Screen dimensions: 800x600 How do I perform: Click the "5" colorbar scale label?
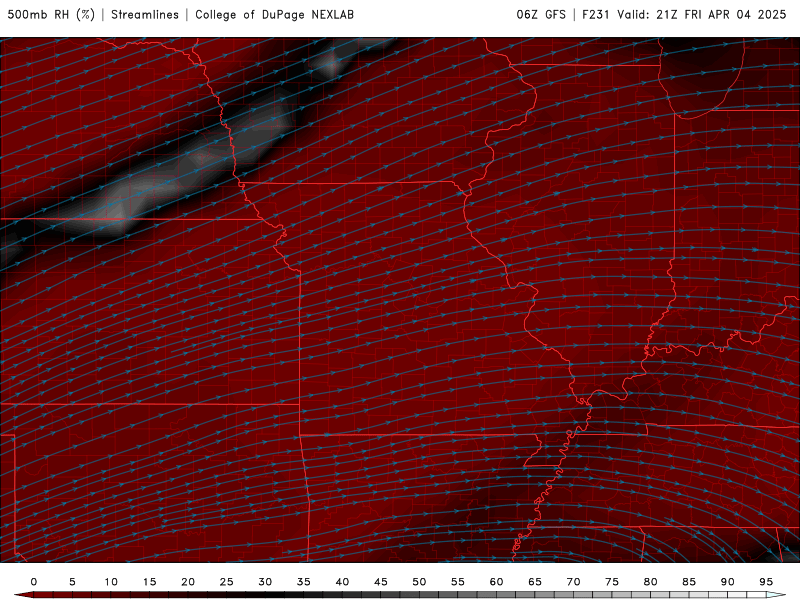(x=72, y=582)
